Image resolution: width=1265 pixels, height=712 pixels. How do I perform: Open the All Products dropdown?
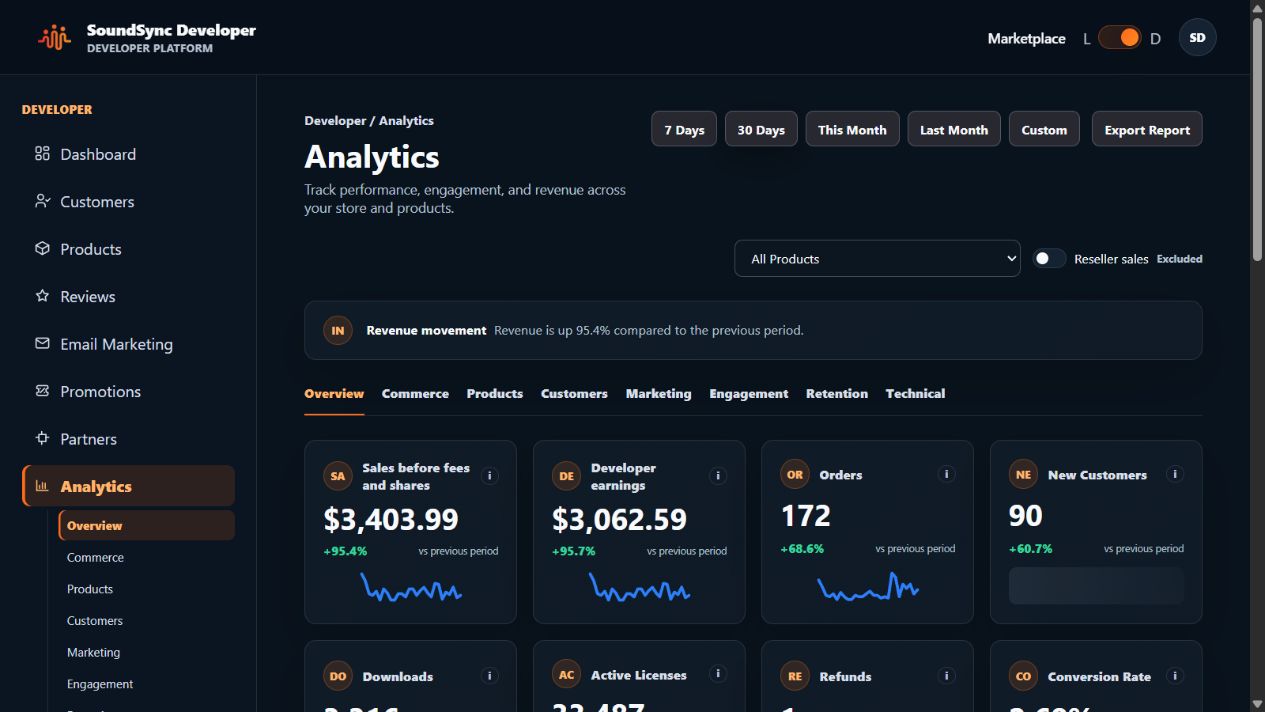click(x=877, y=258)
